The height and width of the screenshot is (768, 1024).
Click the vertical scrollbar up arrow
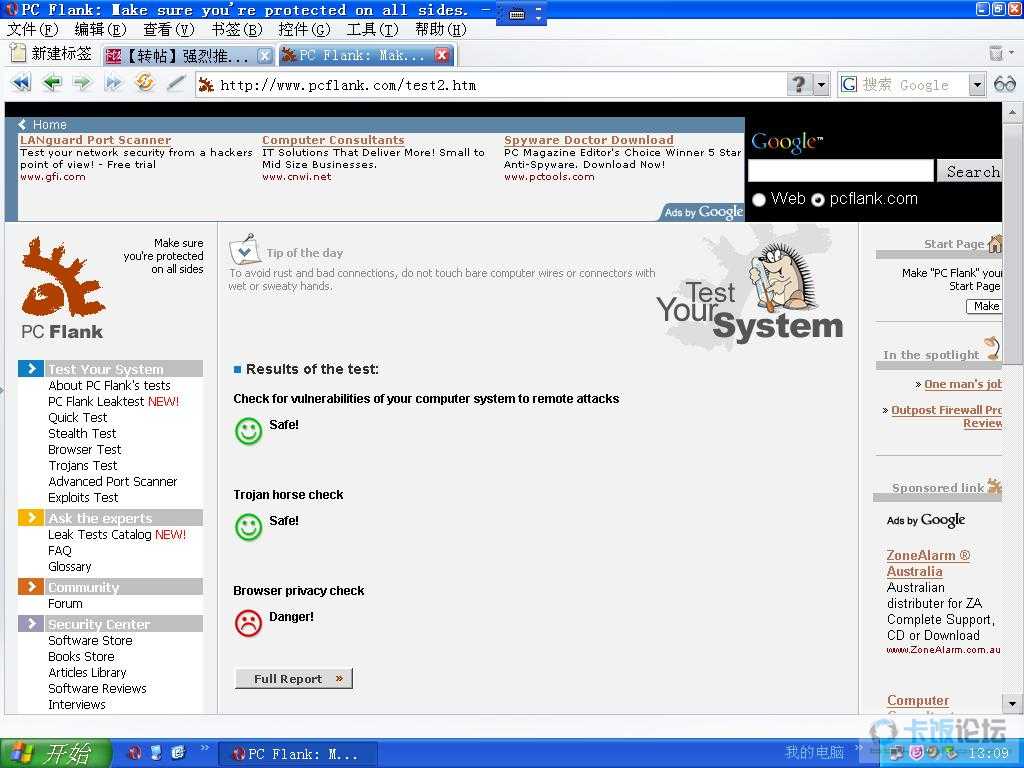[1012, 113]
